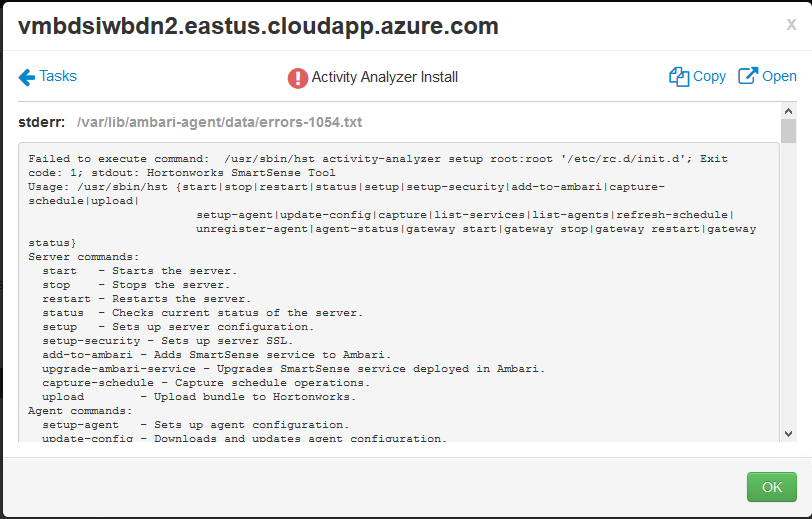Click the scrollbar down arrow
The image size is (812, 519).
tap(788, 433)
